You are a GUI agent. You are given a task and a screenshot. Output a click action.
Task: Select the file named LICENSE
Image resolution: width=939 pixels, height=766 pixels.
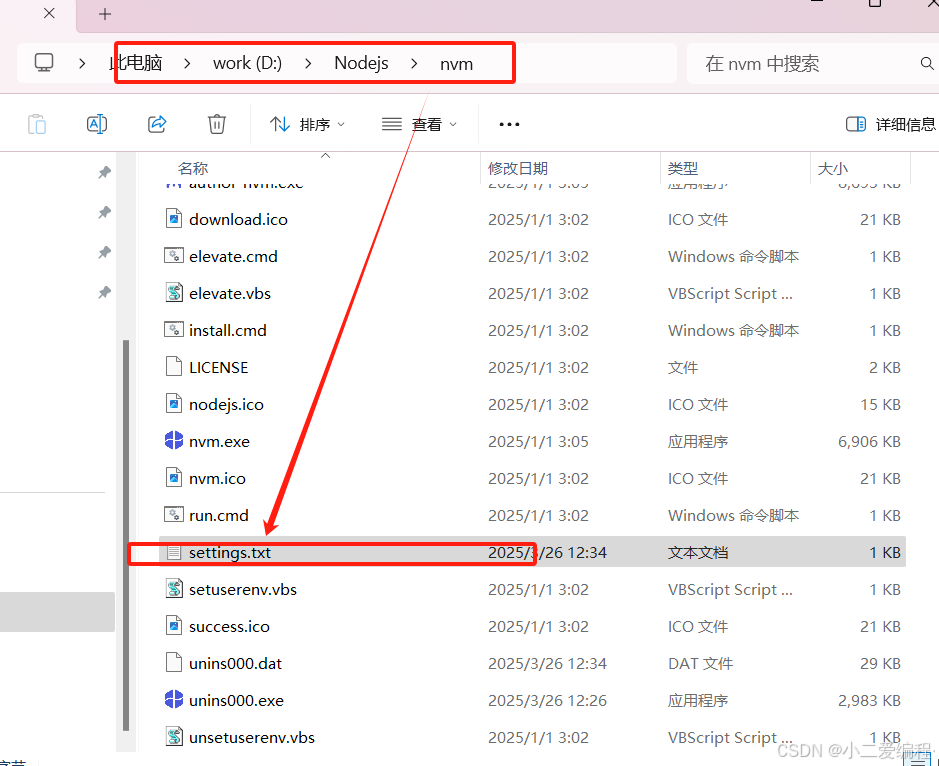(x=219, y=368)
